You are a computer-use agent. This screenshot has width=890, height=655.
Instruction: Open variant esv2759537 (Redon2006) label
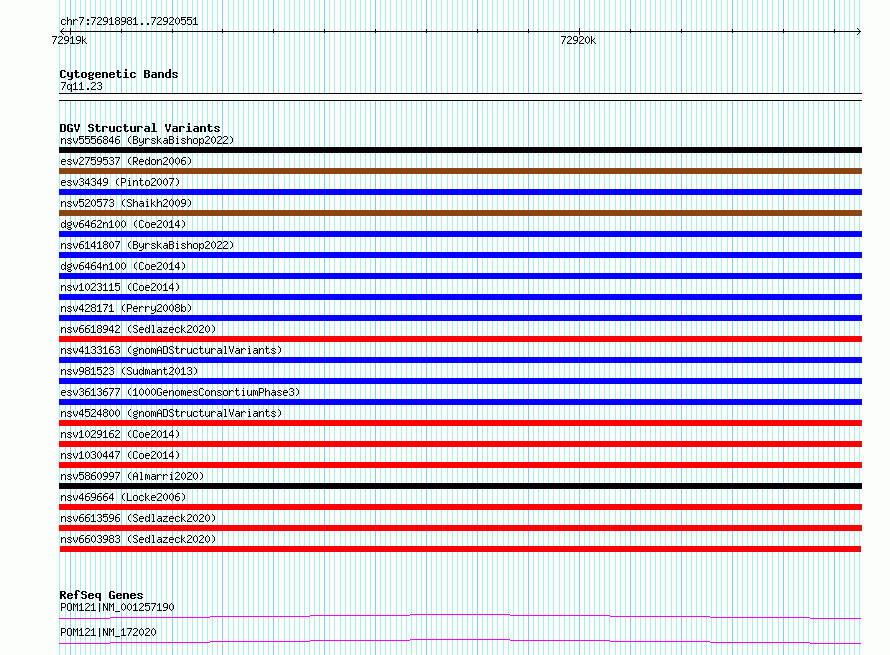point(126,161)
